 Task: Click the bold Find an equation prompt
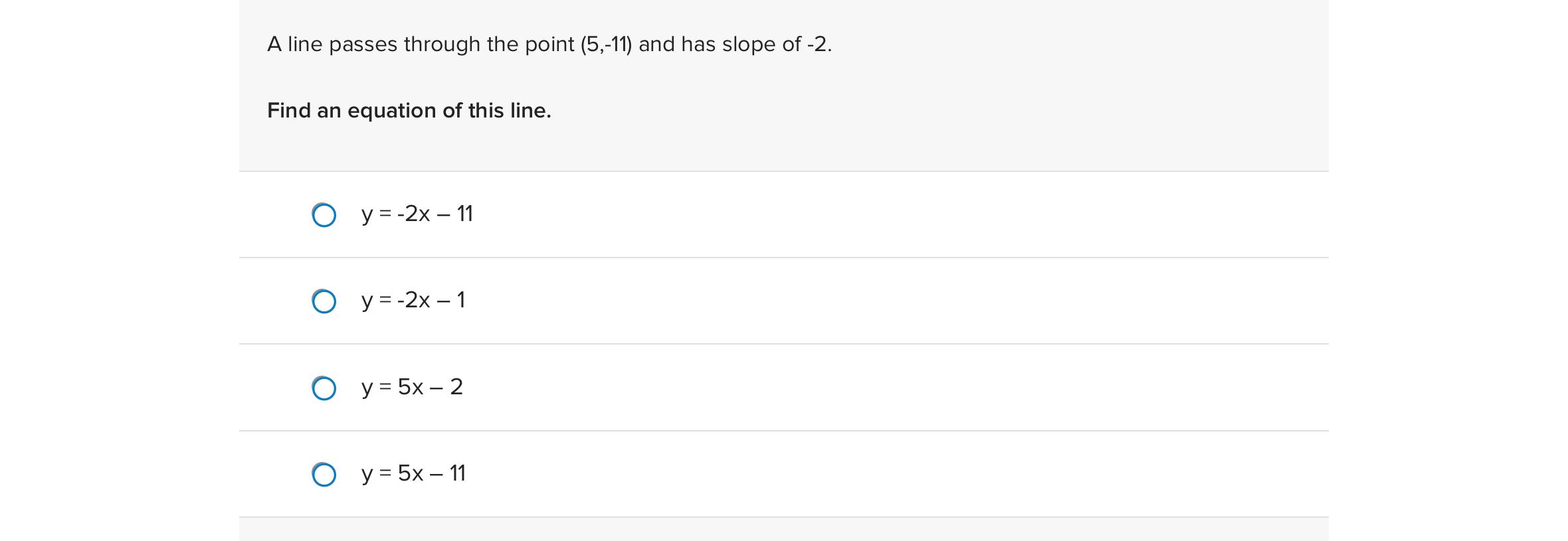[409, 110]
